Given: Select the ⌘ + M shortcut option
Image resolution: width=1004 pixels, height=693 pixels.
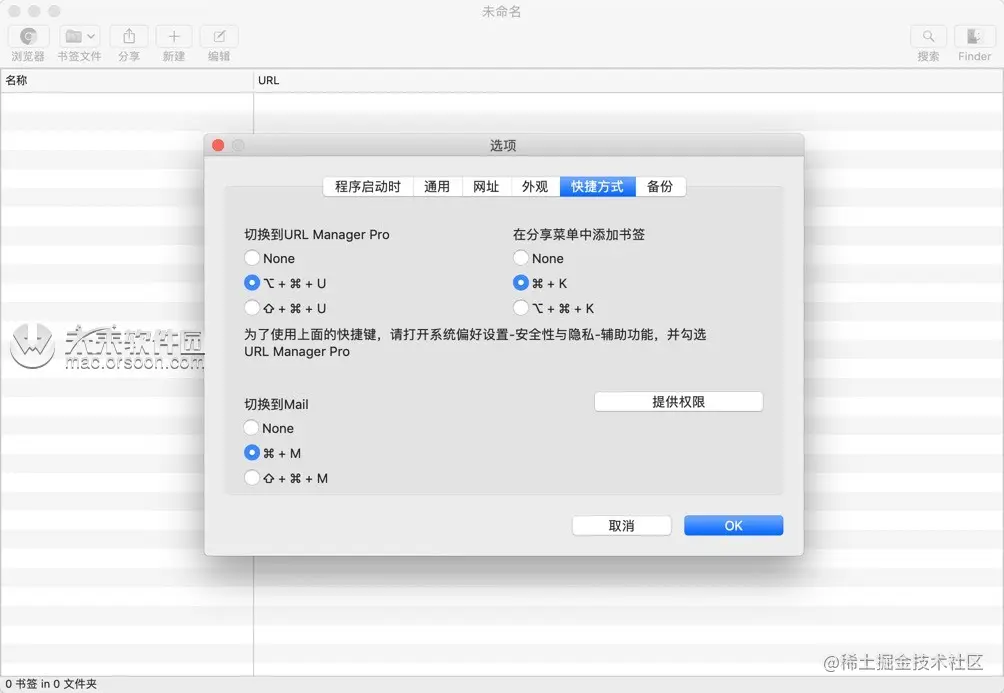Looking at the screenshot, I should (252, 453).
